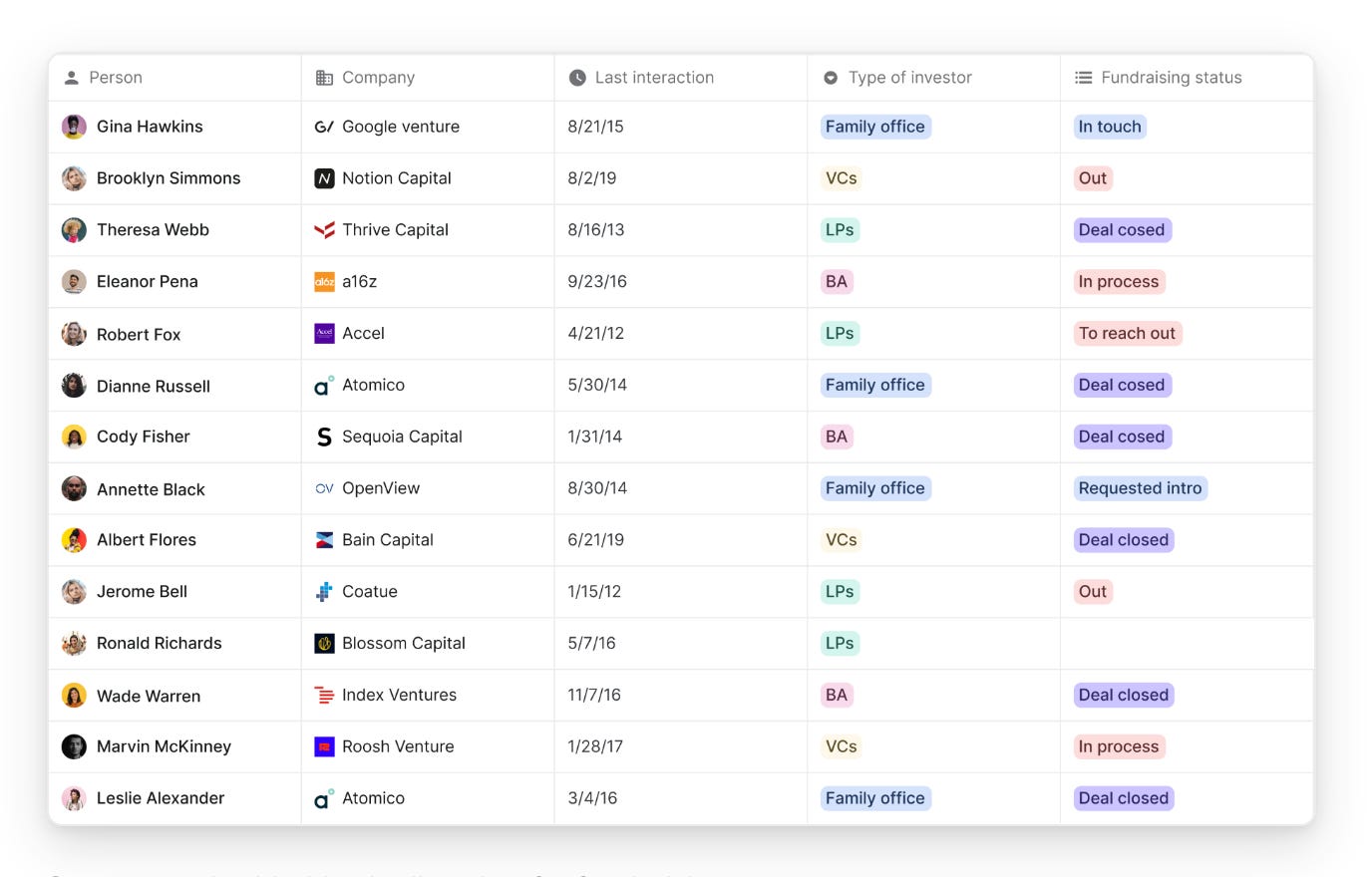Click the name Ronald Richards
The width and height of the screenshot is (1372, 877).
point(160,644)
